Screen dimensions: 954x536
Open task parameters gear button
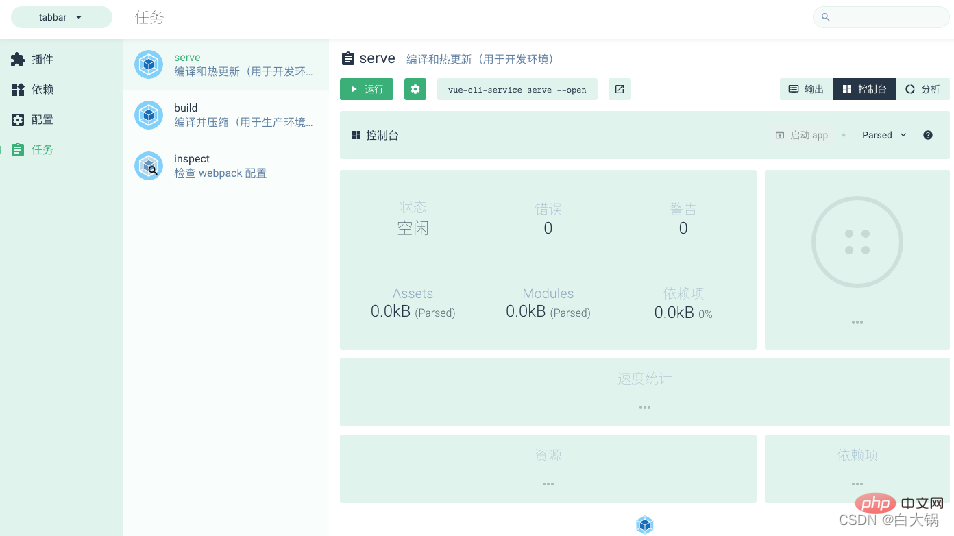coord(415,89)
